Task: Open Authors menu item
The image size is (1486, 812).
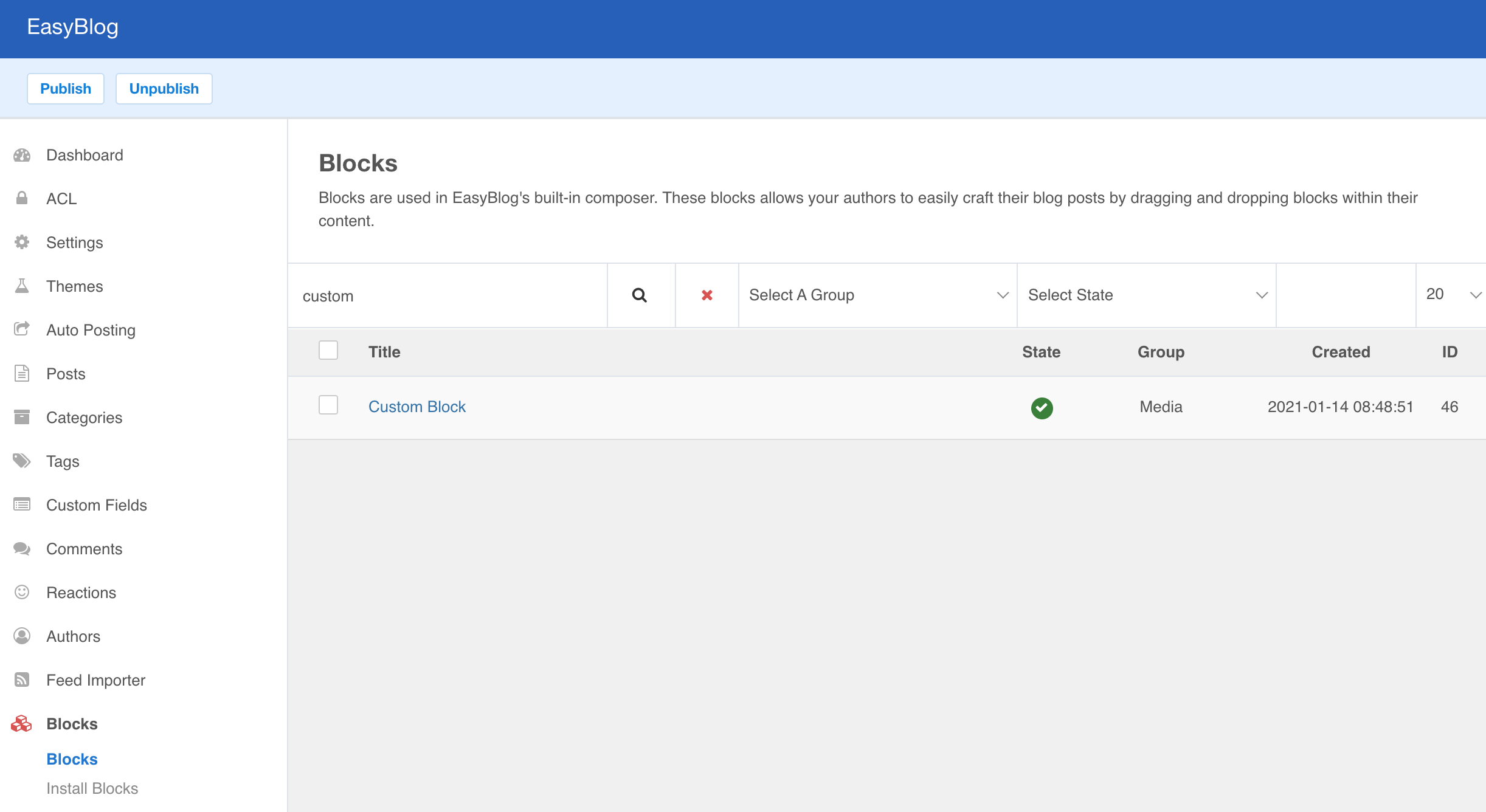Action: (x=74, y=636)
